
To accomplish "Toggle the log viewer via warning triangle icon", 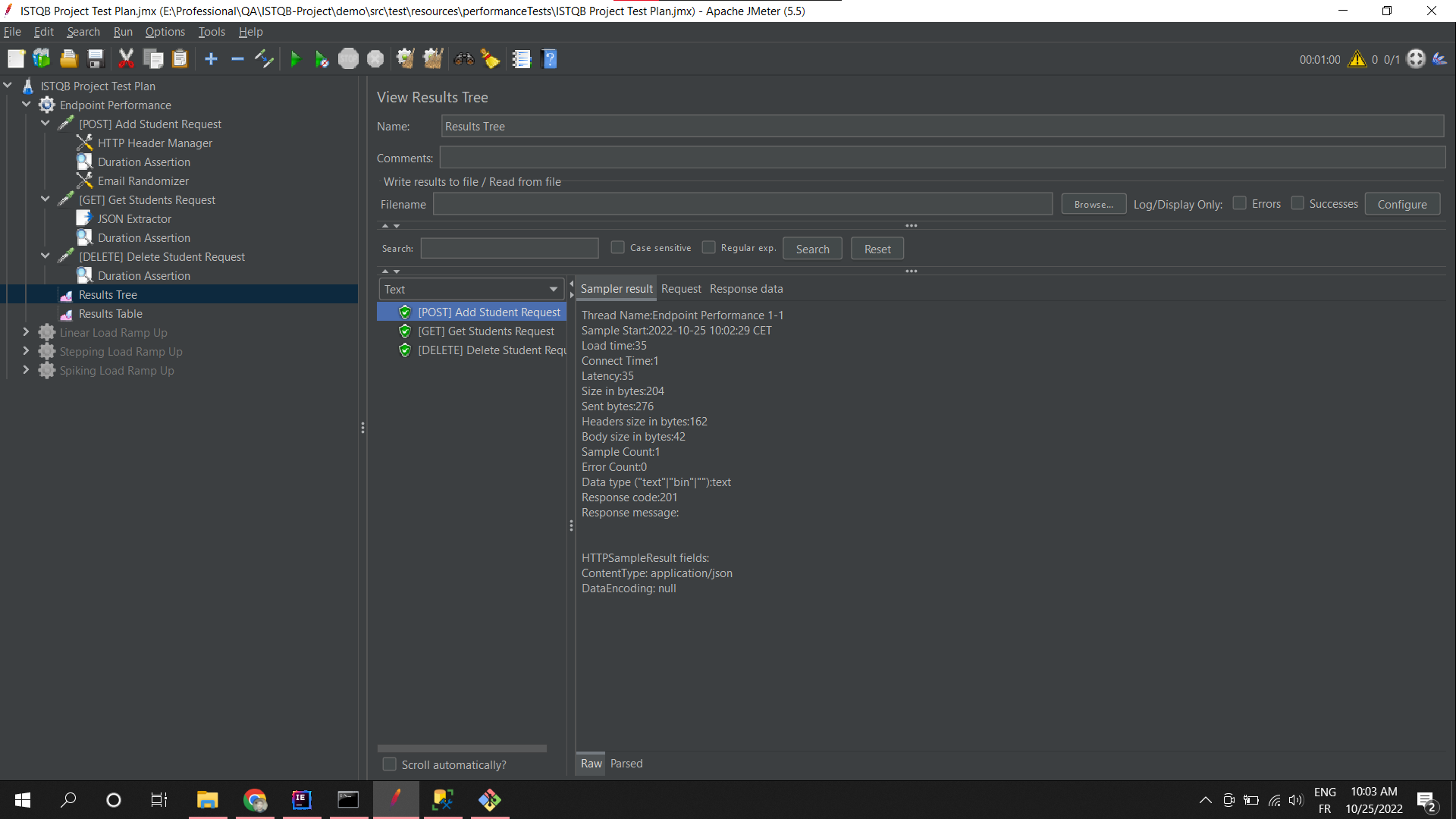I will tap(1357, 58).
